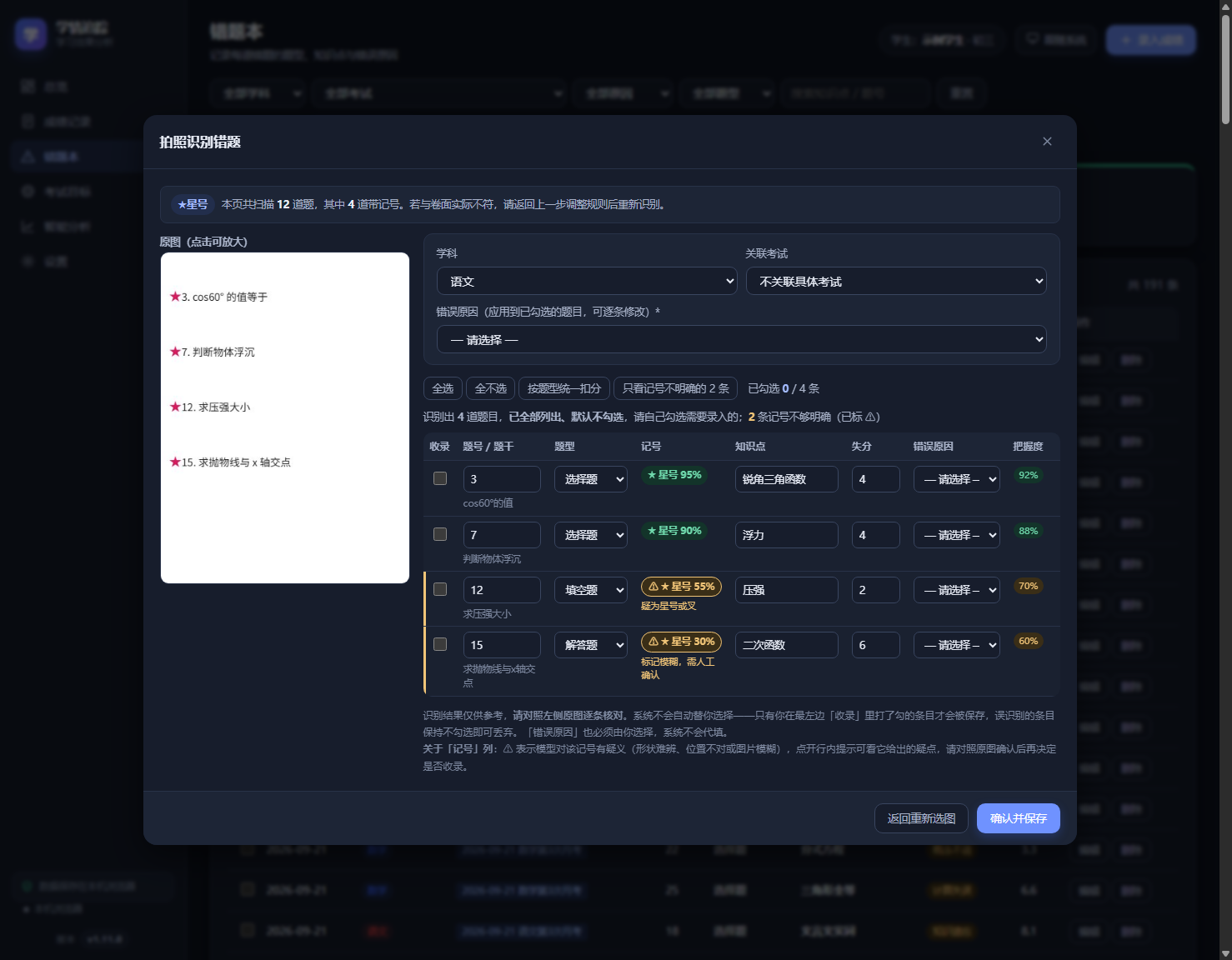Click the 全不选 button
The width and height of the screenshot is (1232, 960).
[x=491, y=388]
